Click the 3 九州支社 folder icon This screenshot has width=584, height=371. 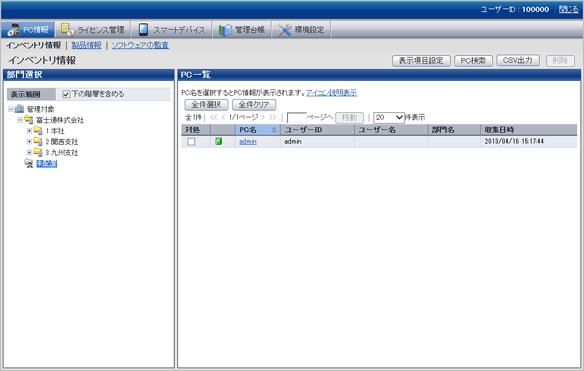point(38,152)
